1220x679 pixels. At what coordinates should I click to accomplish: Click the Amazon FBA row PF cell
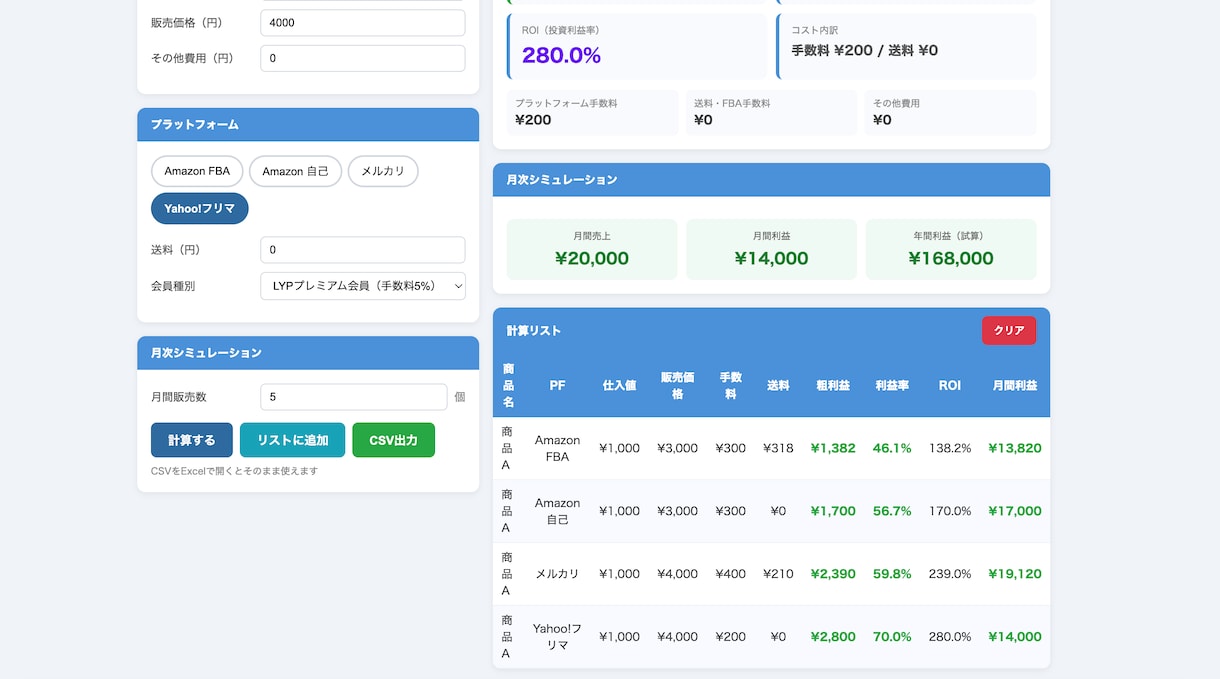coord(557,448)
